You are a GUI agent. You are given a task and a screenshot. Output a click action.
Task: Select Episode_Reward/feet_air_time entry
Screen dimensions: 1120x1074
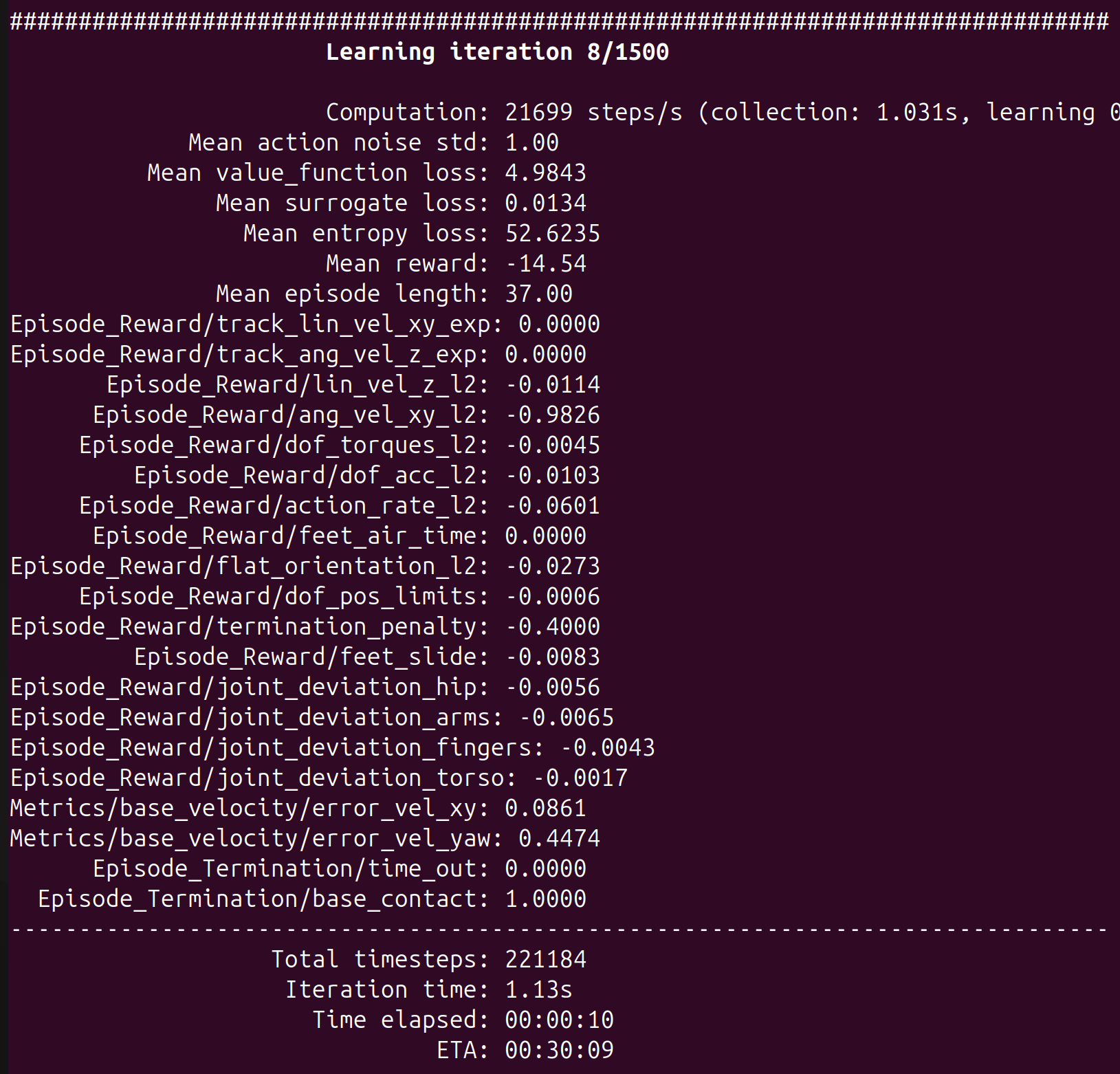click(x=339, y=535)
